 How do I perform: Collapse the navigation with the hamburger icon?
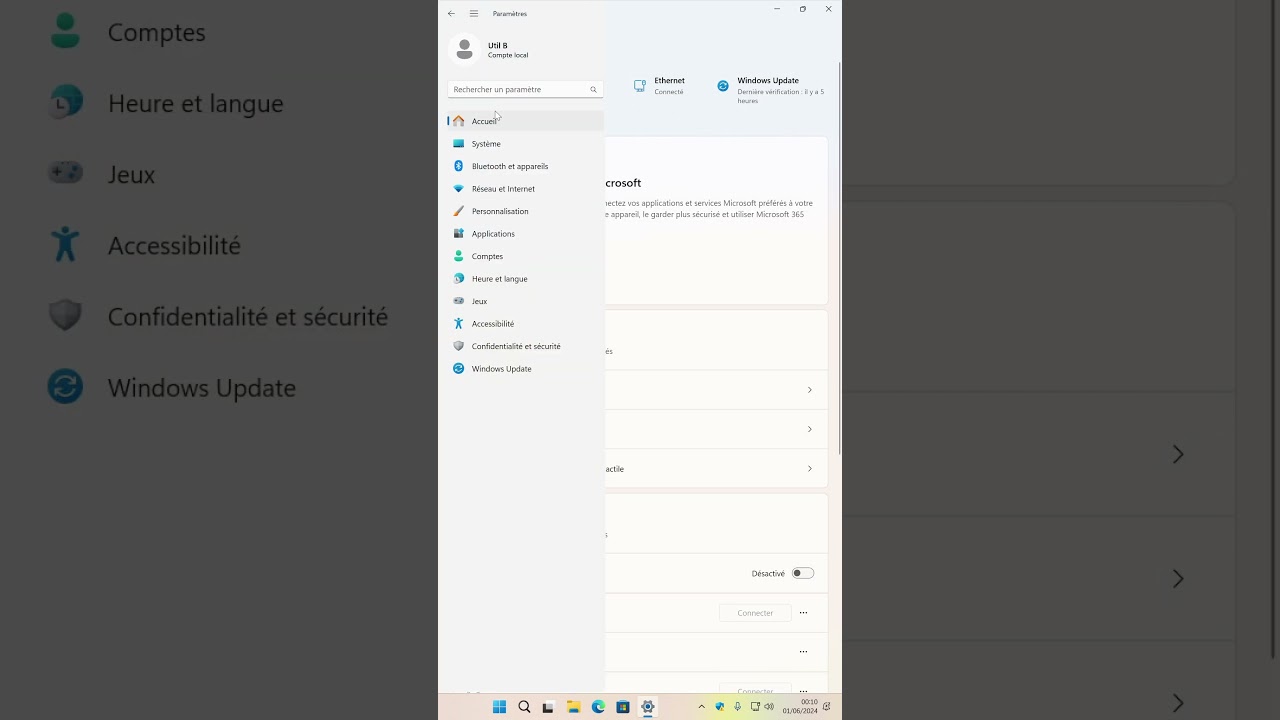click(474, 13)
